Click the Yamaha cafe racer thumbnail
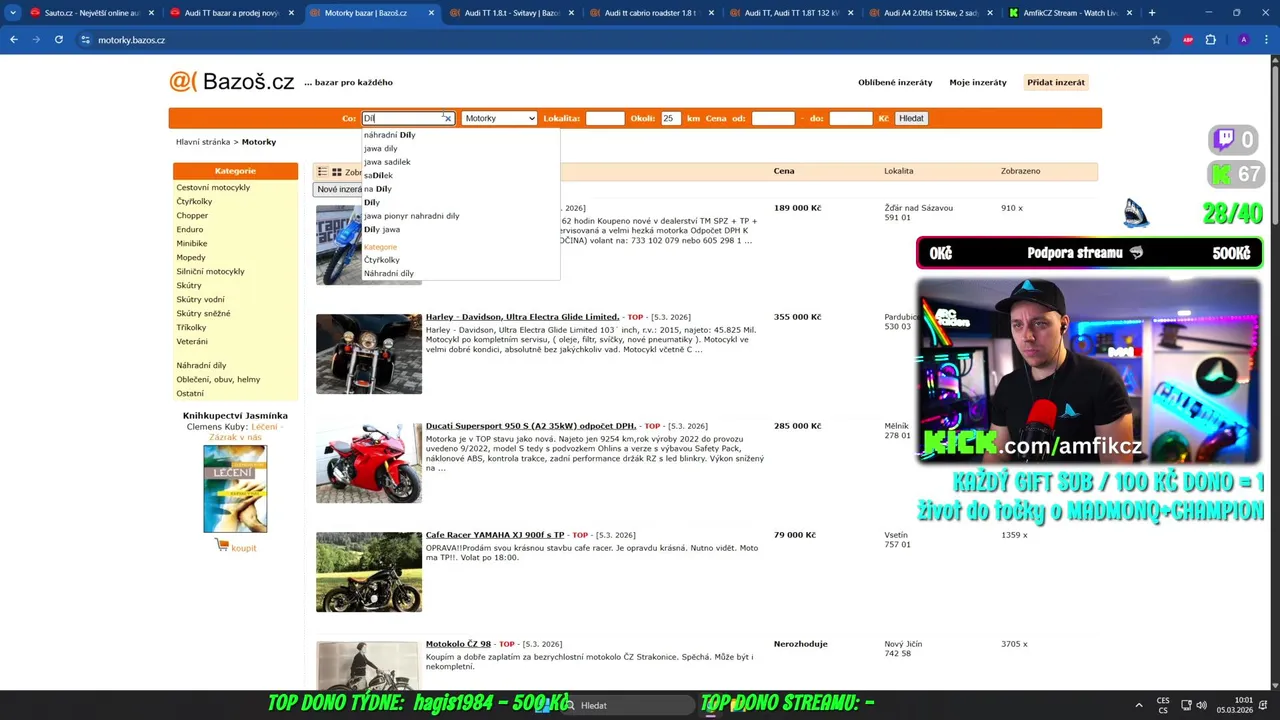The width and height of the screenshot is (1280, 720). click(369, 571)
